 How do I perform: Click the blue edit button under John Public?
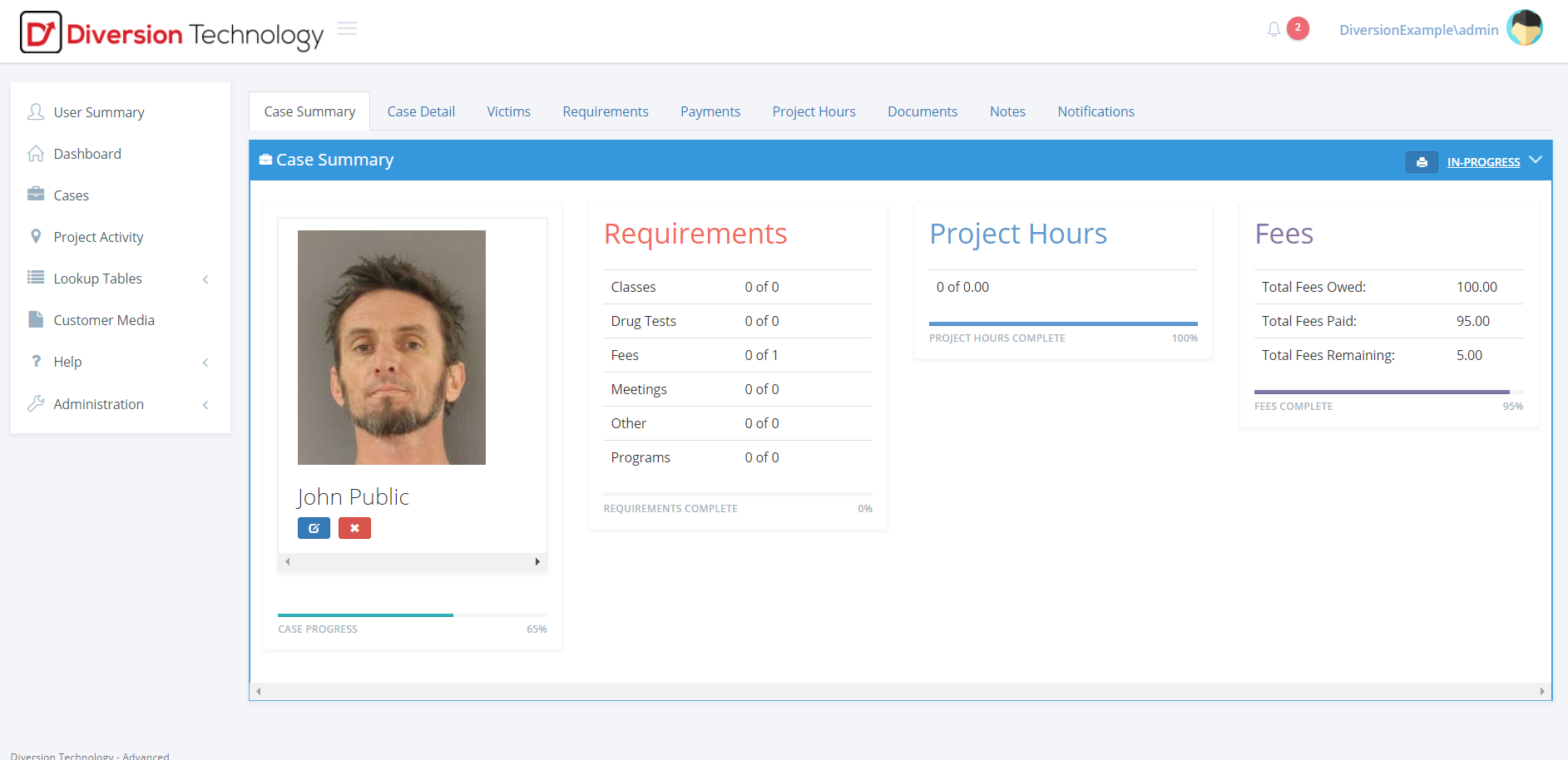pyautogui.click(x=314, y=528)
